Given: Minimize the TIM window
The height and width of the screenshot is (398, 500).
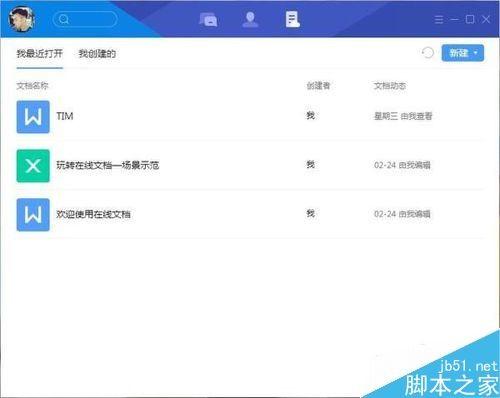Looking at the screenshot, I should 455,20.
